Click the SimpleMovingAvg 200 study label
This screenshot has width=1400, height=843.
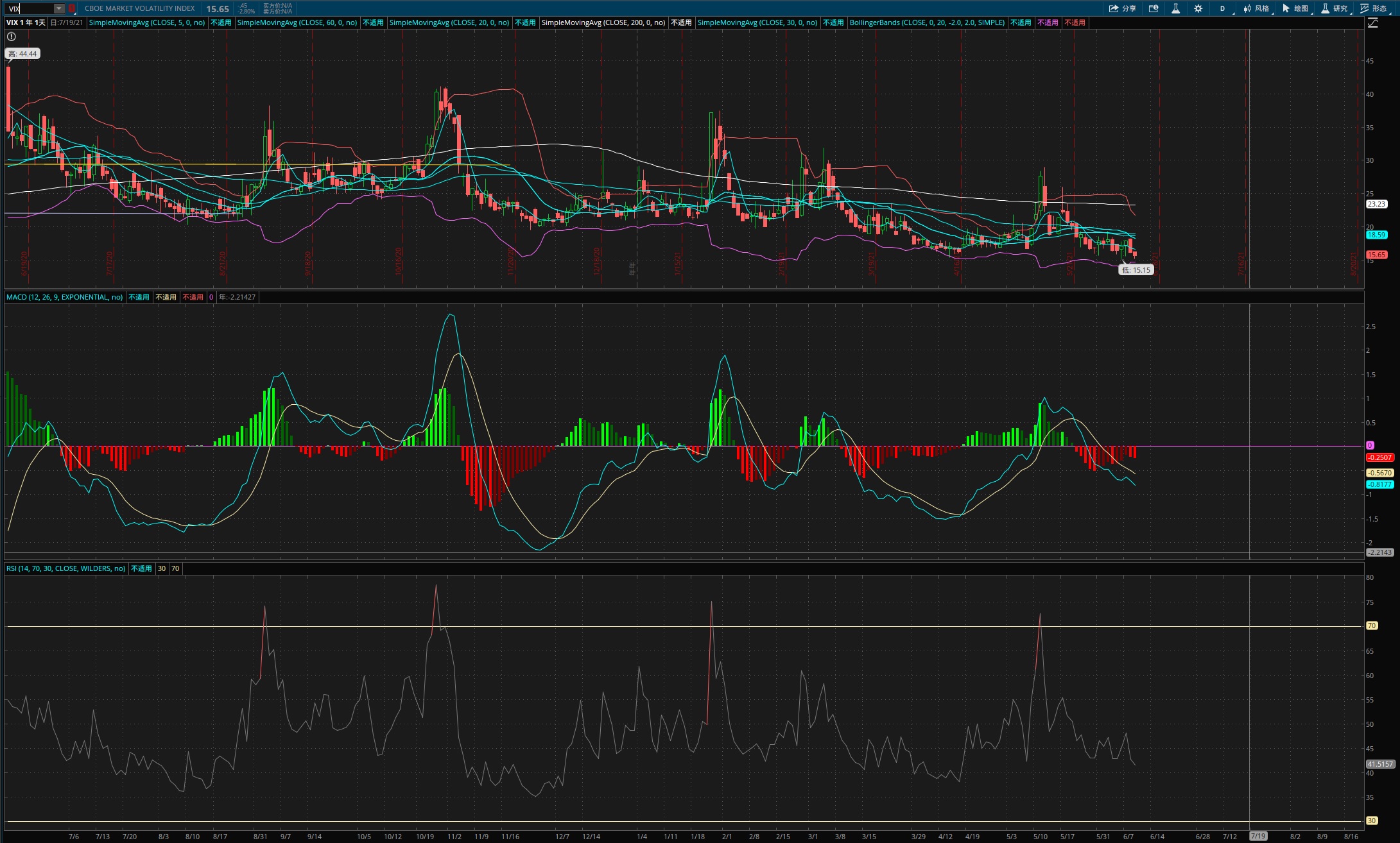(x=603, y=22)
